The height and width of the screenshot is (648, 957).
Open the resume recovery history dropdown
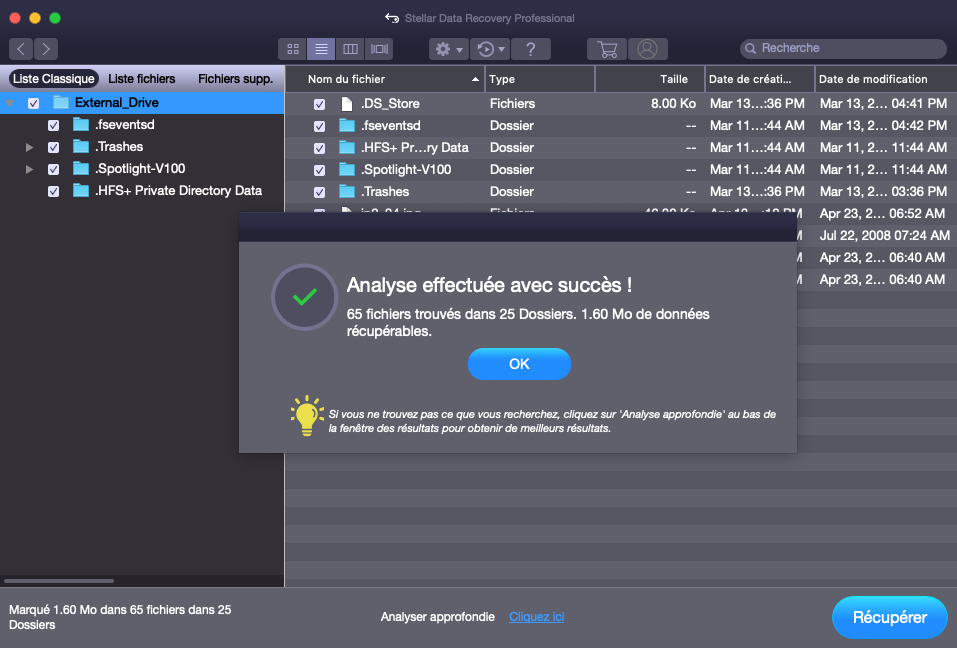(x=490, y=49)
